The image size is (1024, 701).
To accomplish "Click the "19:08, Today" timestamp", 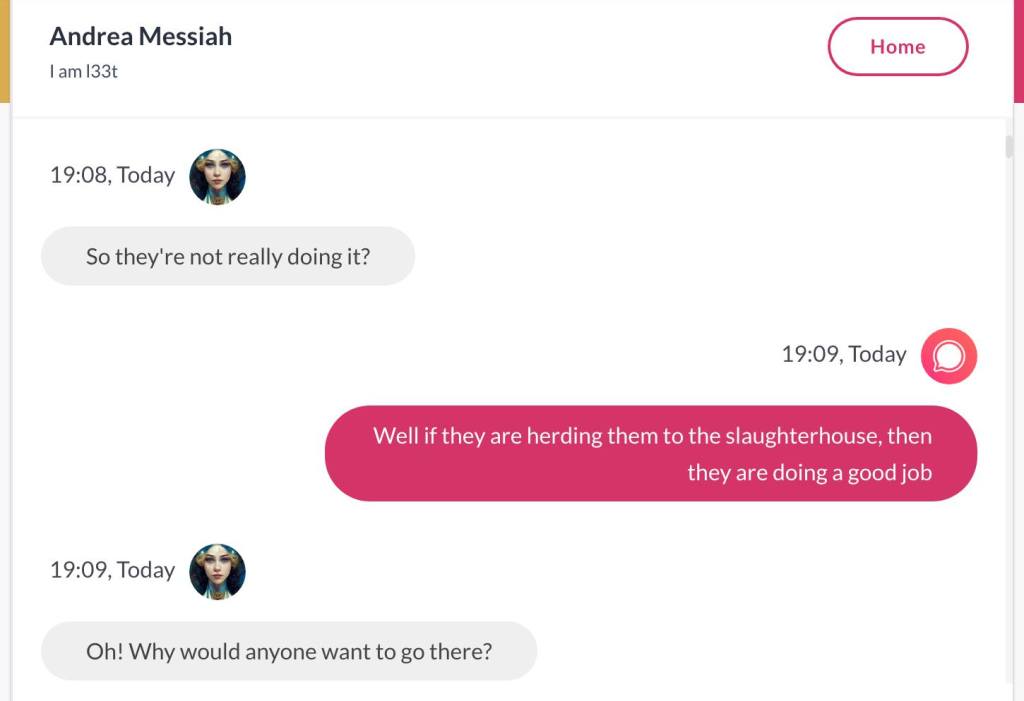I will click(x=113, y=176).
